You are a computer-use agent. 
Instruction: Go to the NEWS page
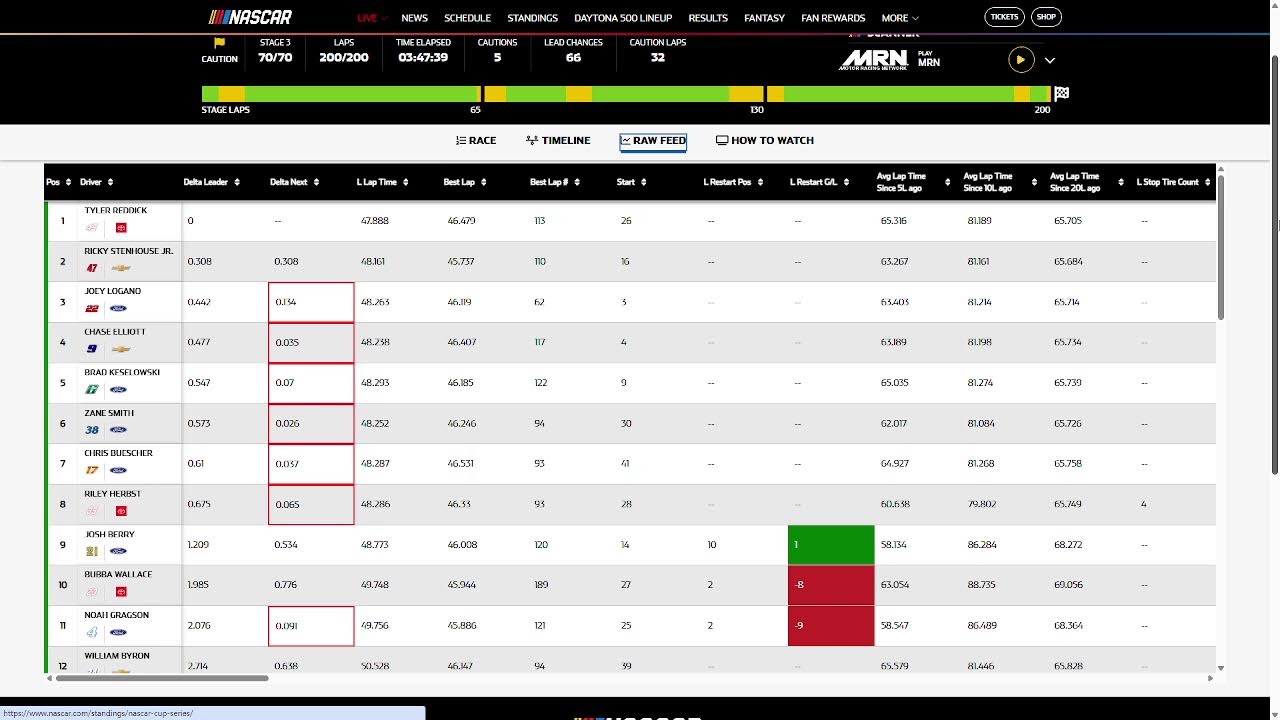click(414, 18)
